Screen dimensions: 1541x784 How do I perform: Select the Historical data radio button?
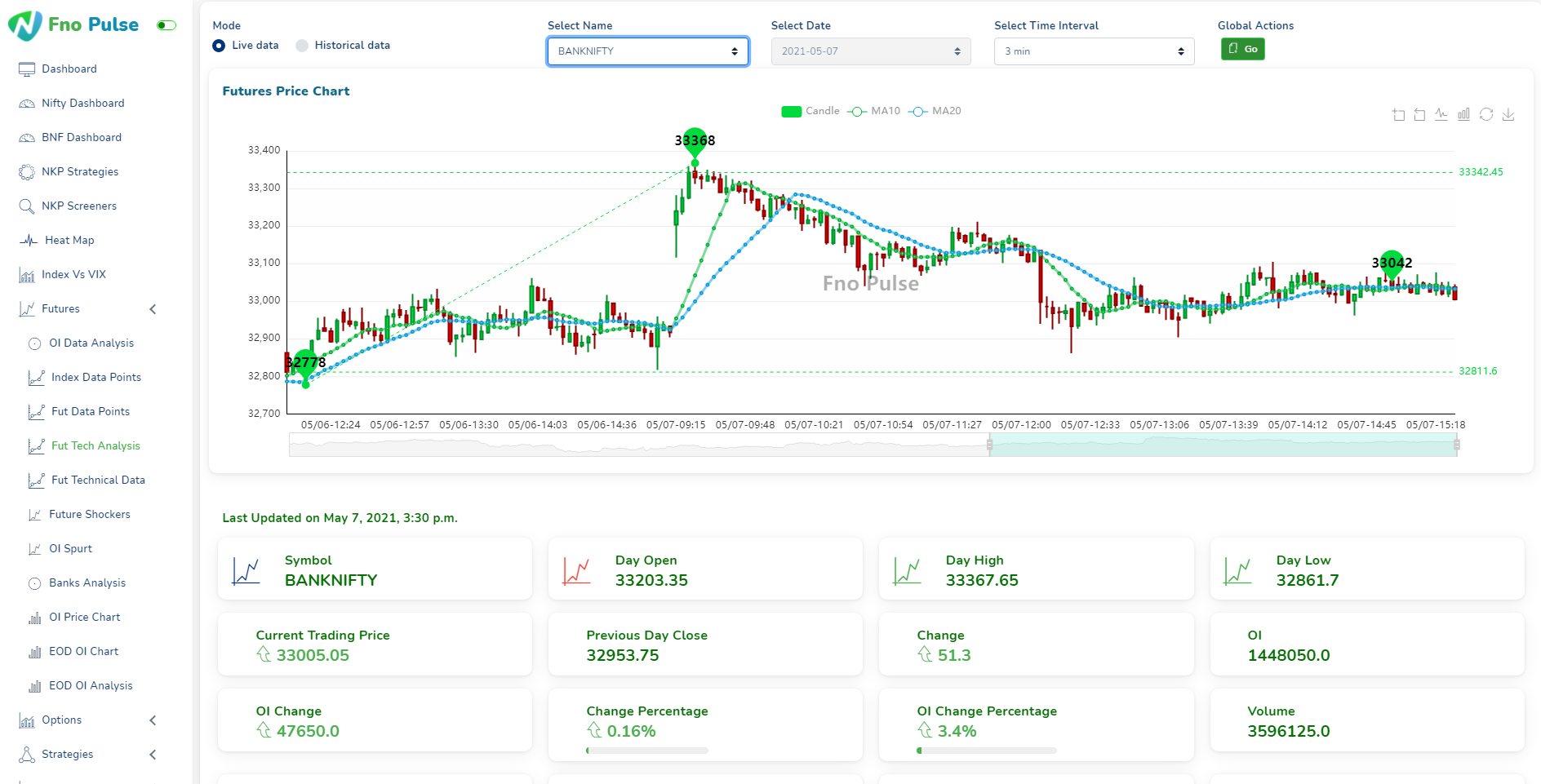pyautogui.click(x=302, y=46)
